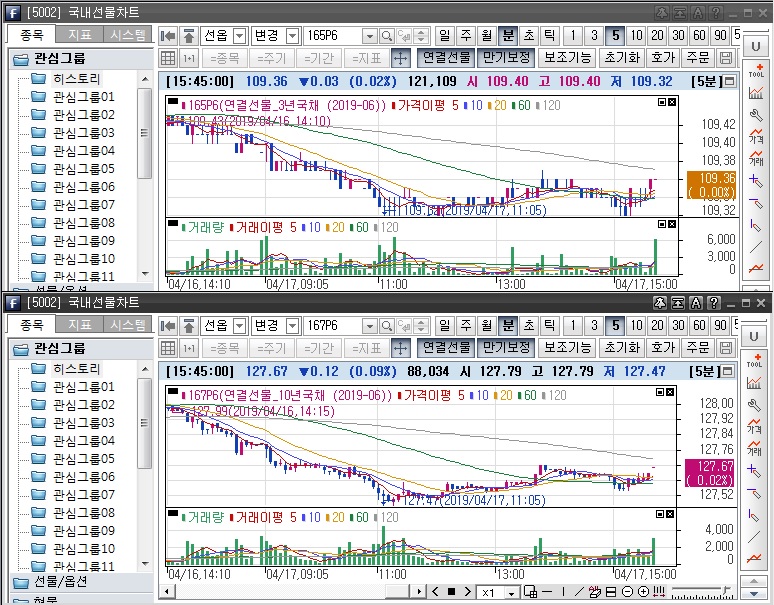Switch top chart to 일 (daily) period

443,35
